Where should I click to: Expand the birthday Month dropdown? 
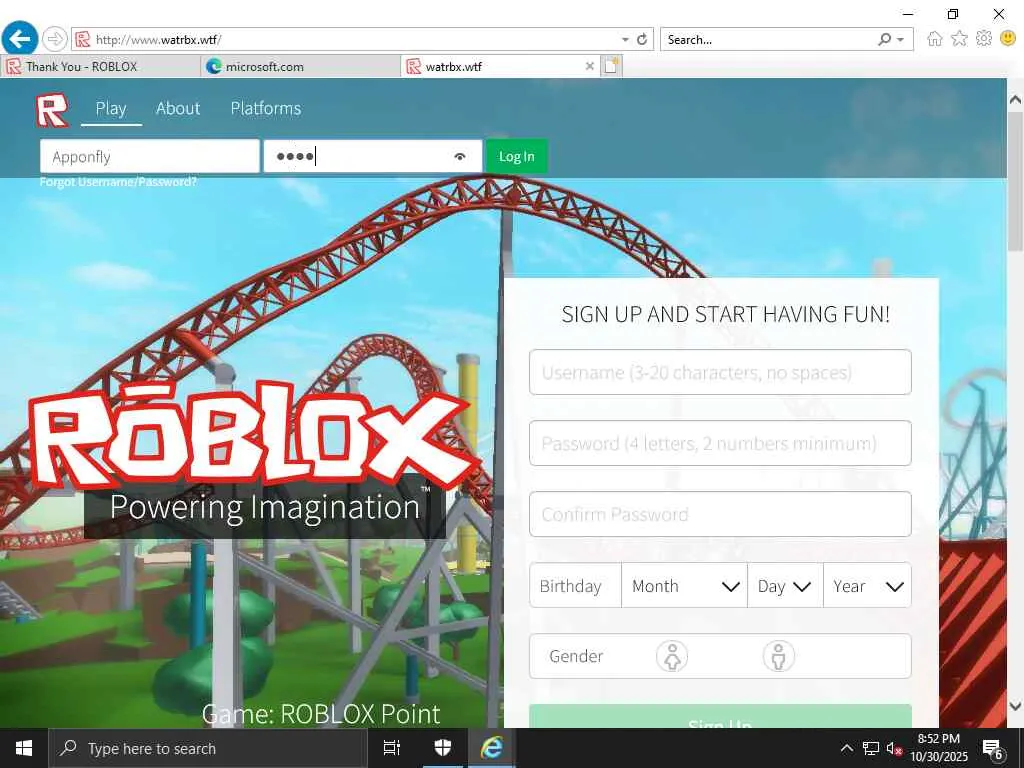pyautogui.click(x=684, y=586)
